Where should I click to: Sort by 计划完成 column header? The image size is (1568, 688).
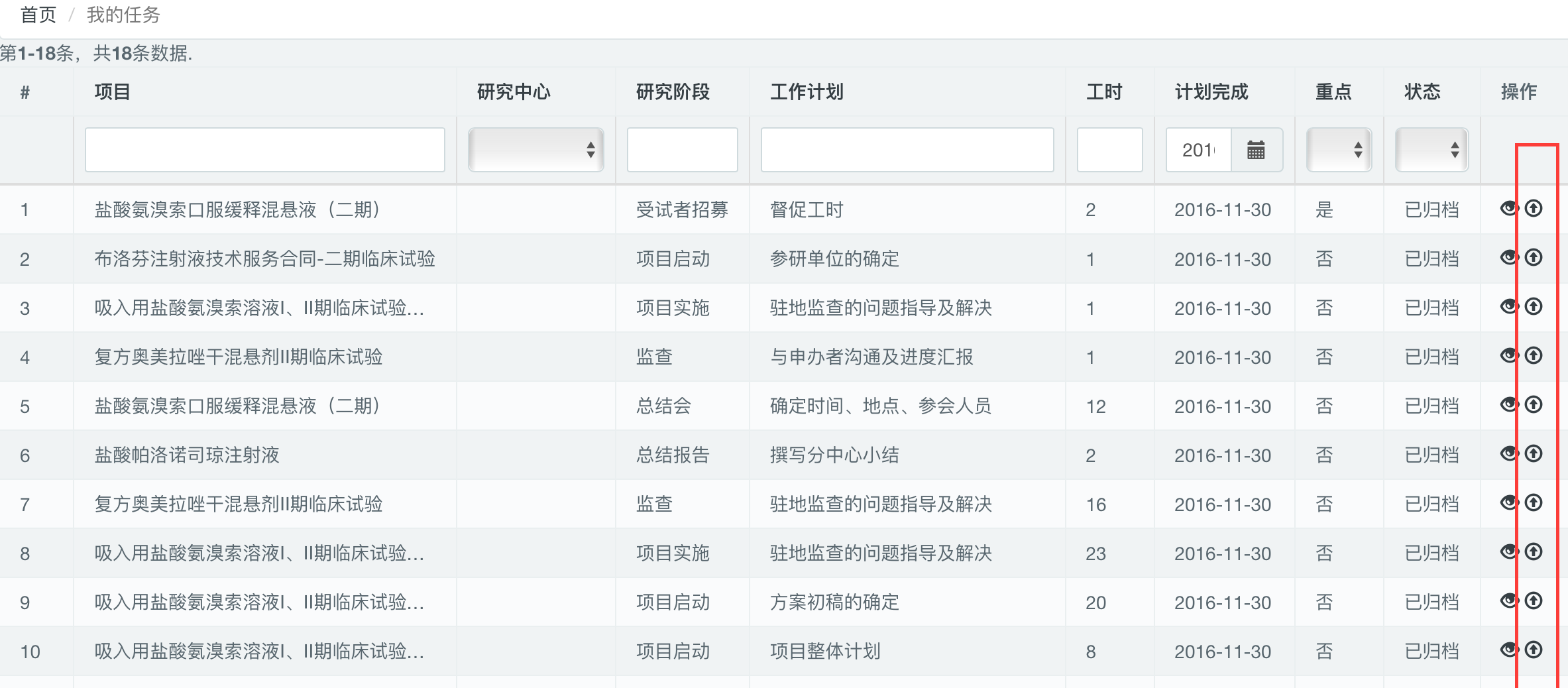(1211, 91)
